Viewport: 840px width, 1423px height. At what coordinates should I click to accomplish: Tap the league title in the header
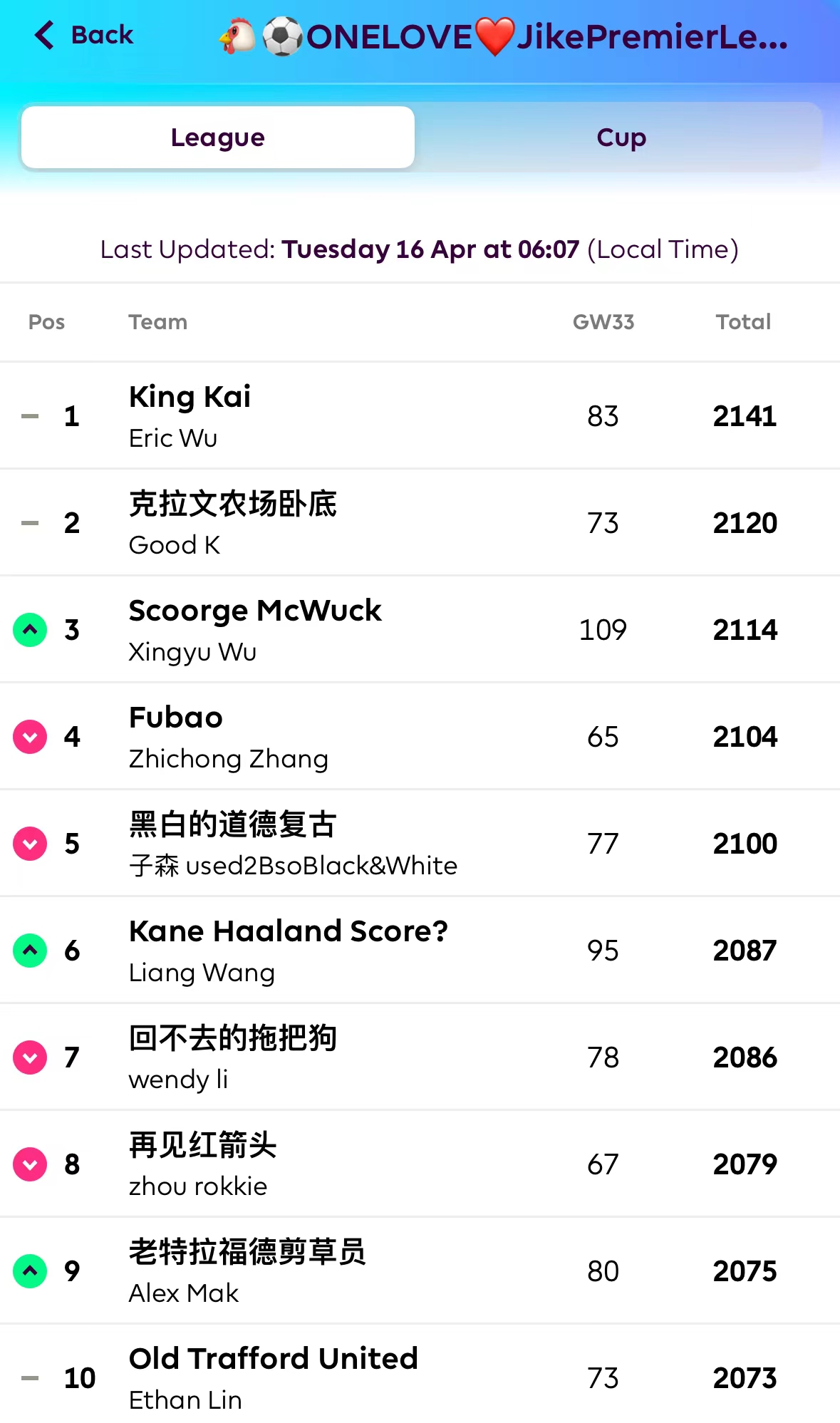[504, 37]
